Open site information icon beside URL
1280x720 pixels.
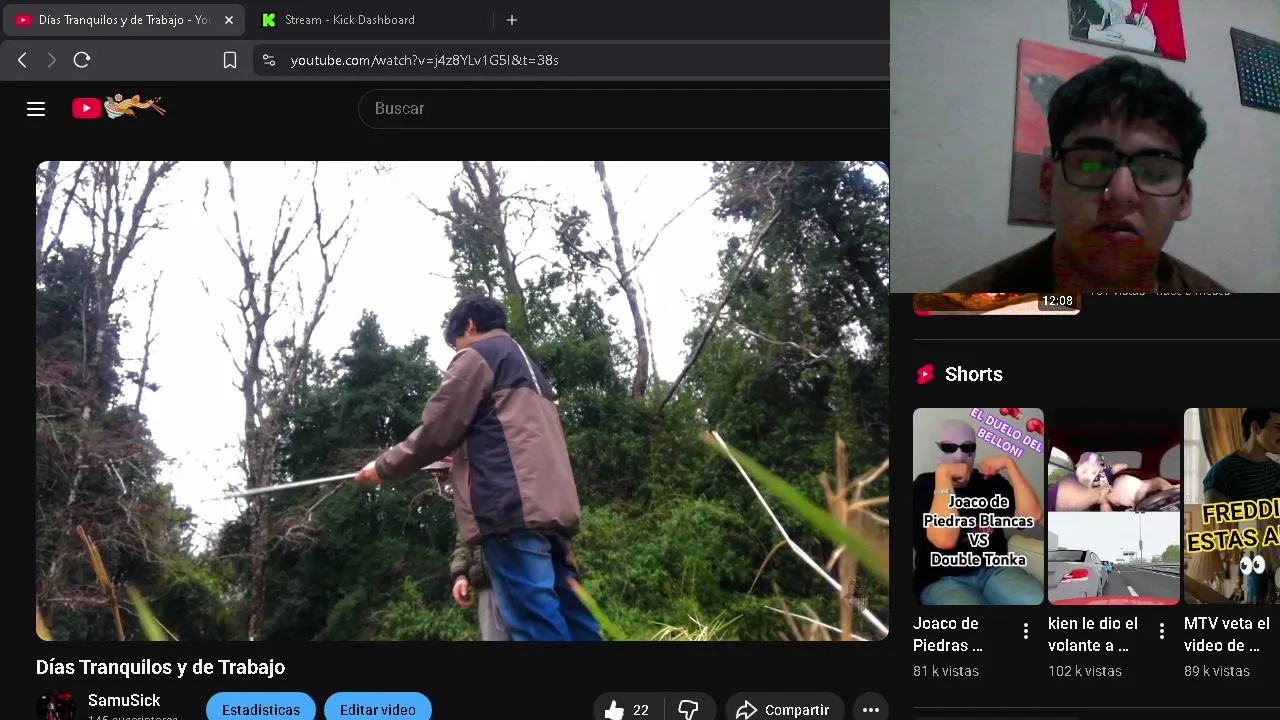(x=268, y=60)
